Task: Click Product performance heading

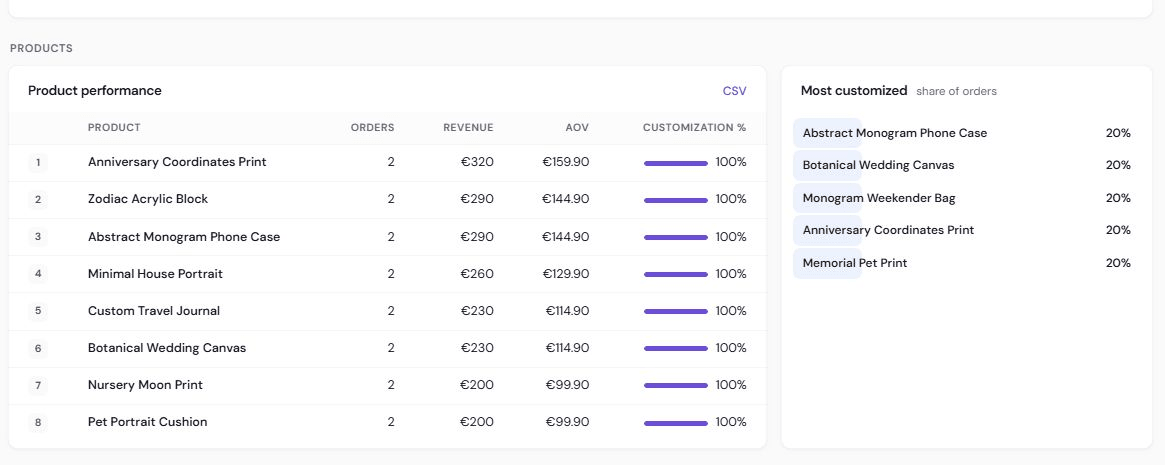Action: coord(94,91)
